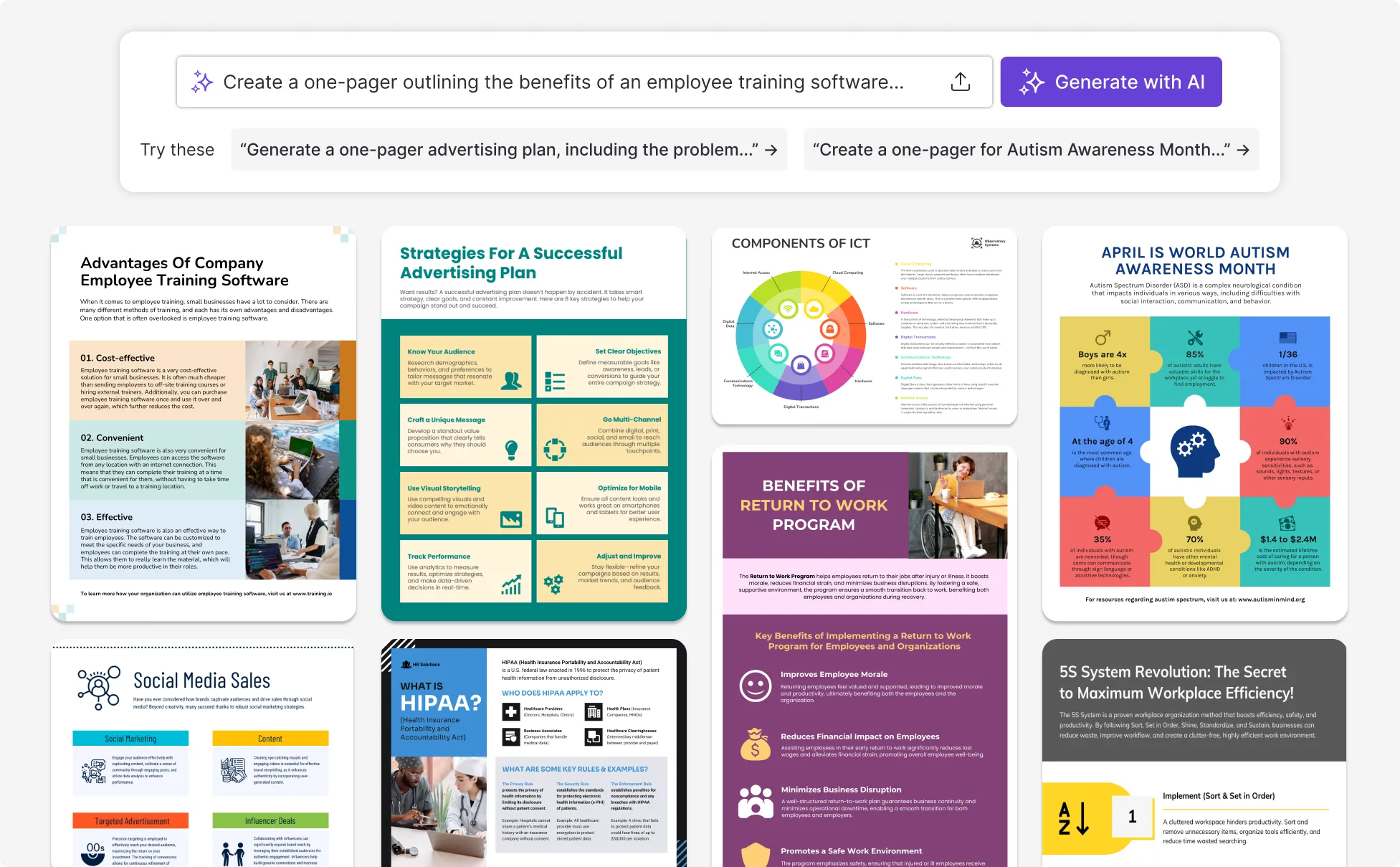Click the sparkle icon inside the prompt field
1400x867 pixels.
pos(203,82)
